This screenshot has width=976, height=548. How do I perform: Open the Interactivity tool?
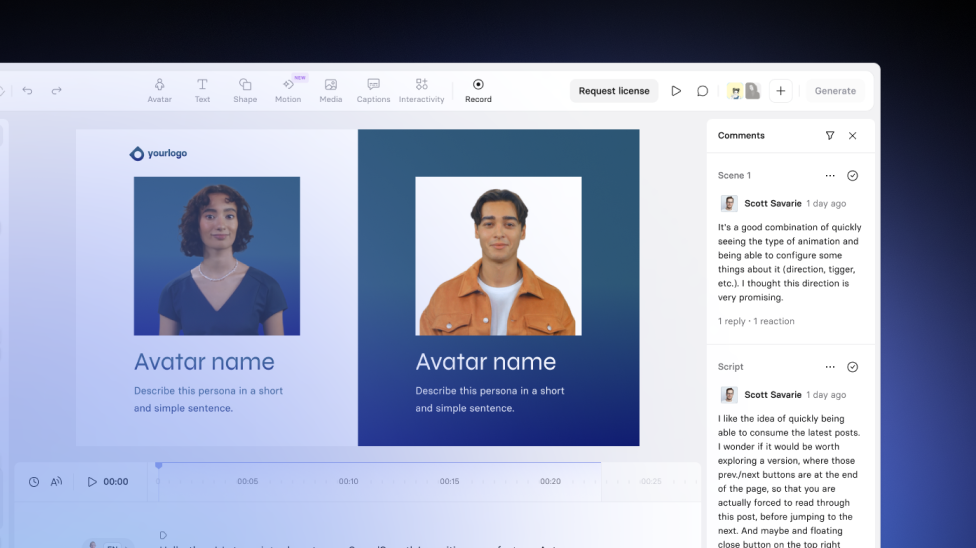[x=421, y=91]
